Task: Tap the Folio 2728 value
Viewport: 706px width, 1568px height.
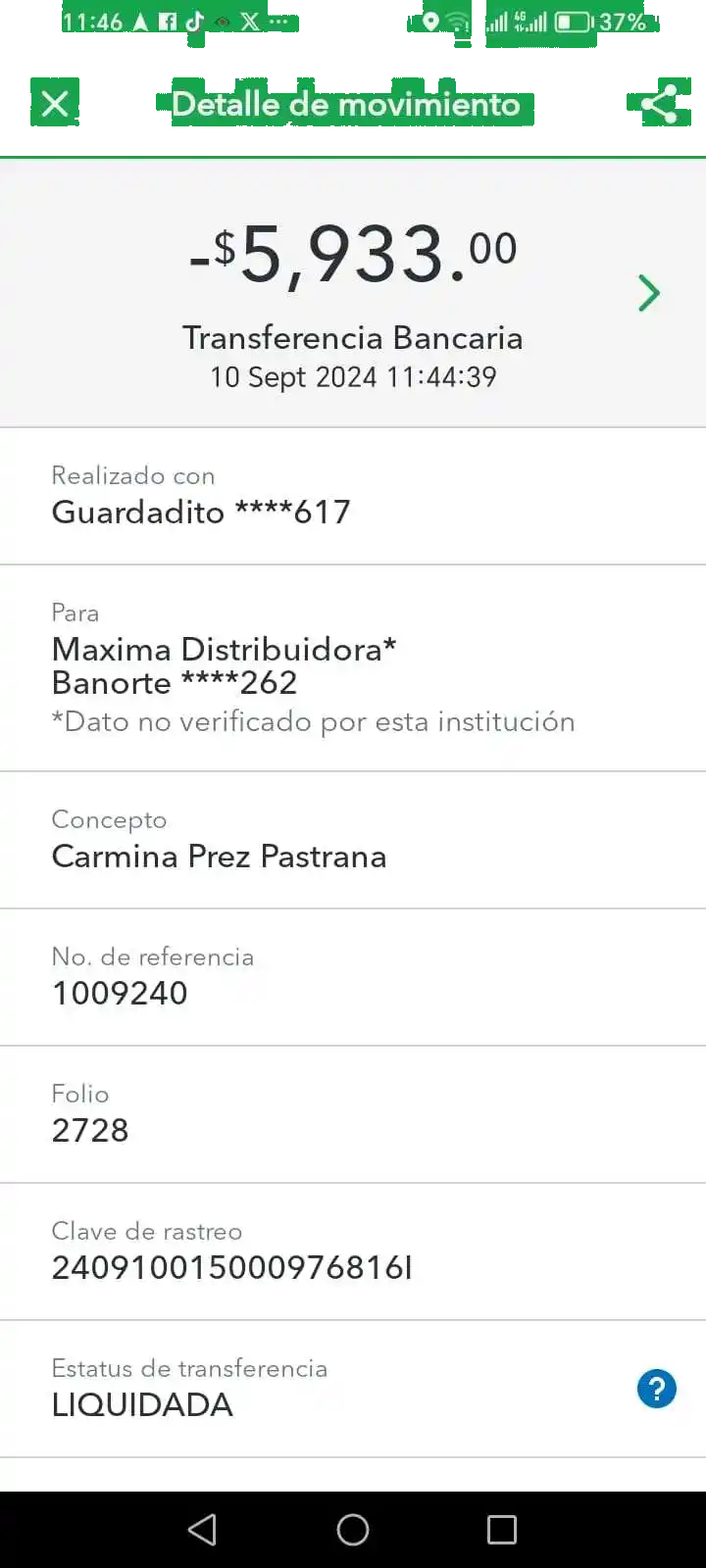Action: click(x=90, y=1130)
